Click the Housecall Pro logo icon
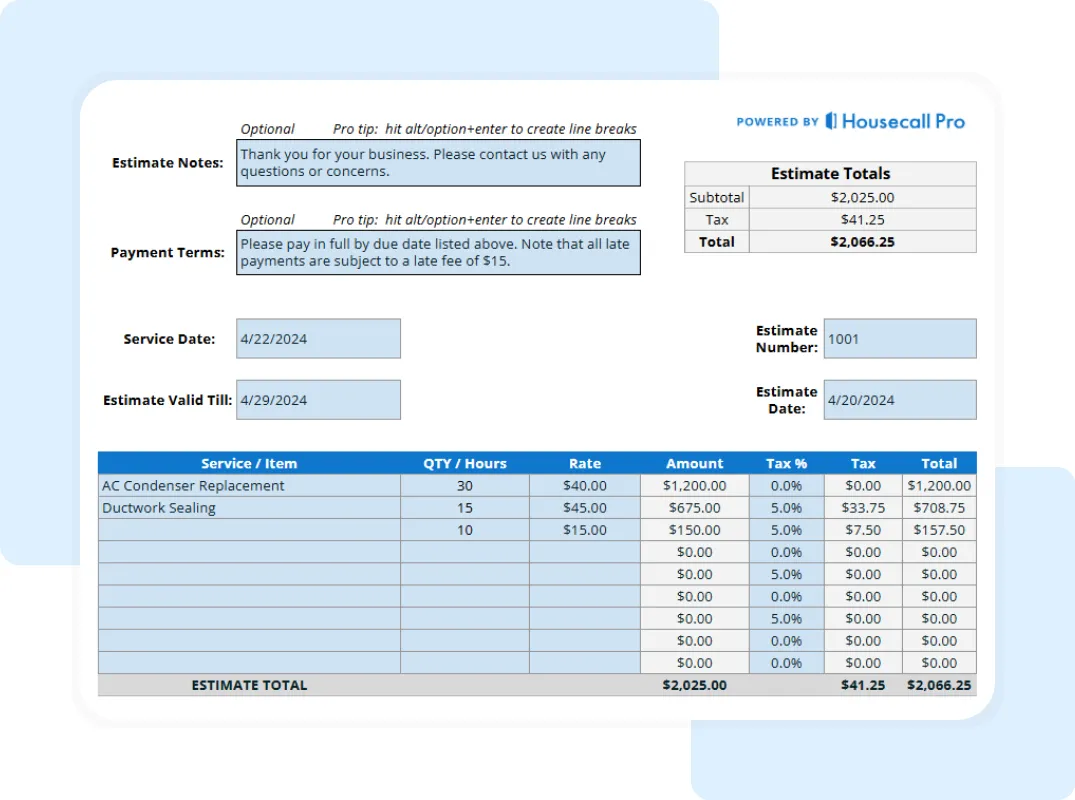1075x800 pixels. pos(828,121)
